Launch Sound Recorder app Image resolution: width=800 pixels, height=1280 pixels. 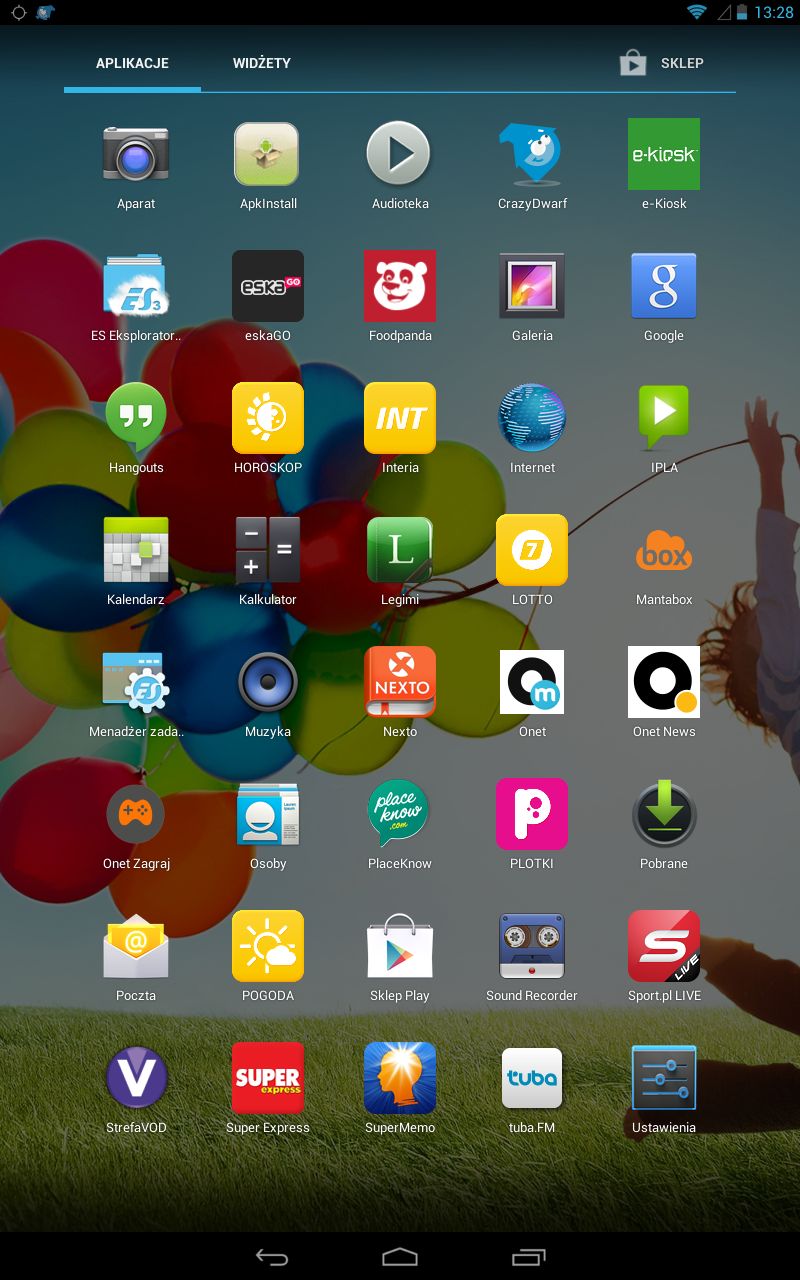click(532, 946)
